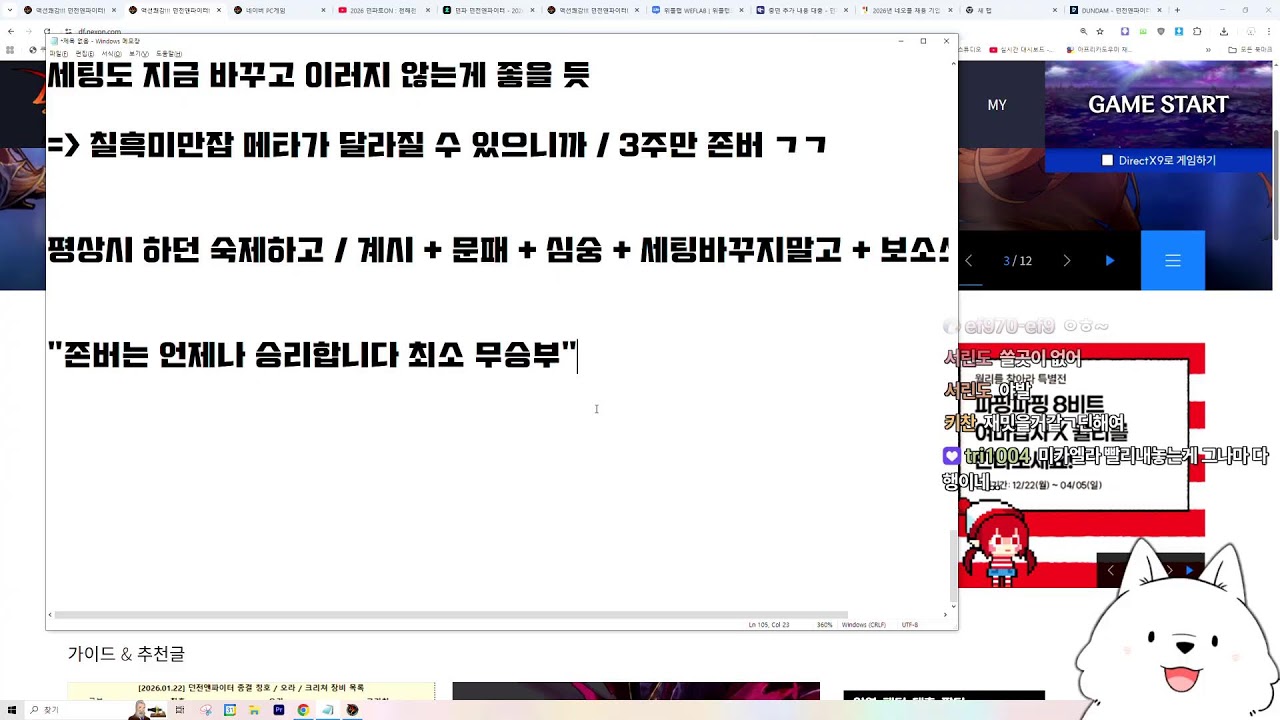Open the 파일 menu in Notepad
The height and width of the screenshot is (720, 1280).
(x=58, y=54)
